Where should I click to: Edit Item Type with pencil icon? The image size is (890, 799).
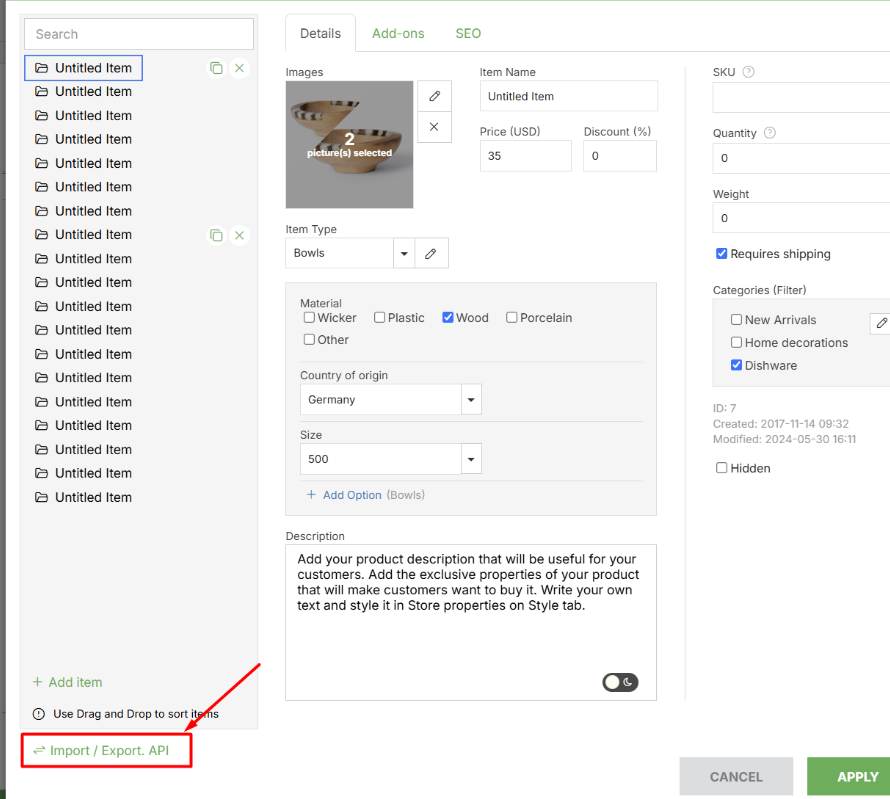tap(431, 253)
